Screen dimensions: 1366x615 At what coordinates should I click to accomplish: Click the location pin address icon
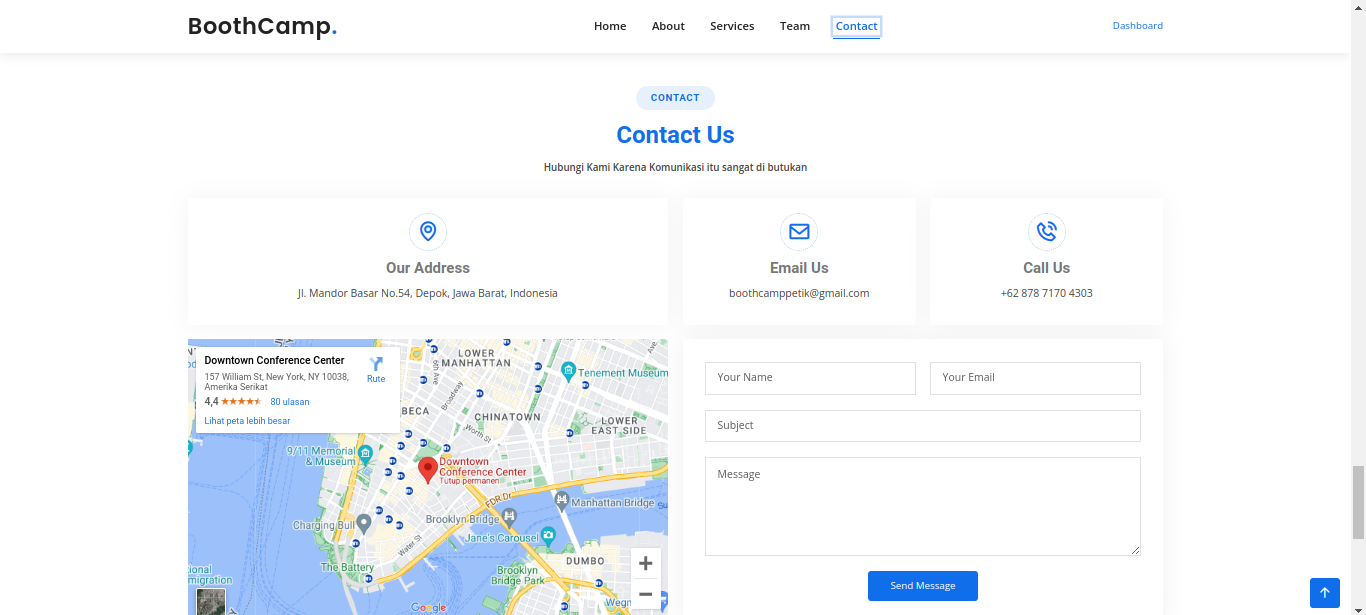pyautogui.click(x=427, y=232)
